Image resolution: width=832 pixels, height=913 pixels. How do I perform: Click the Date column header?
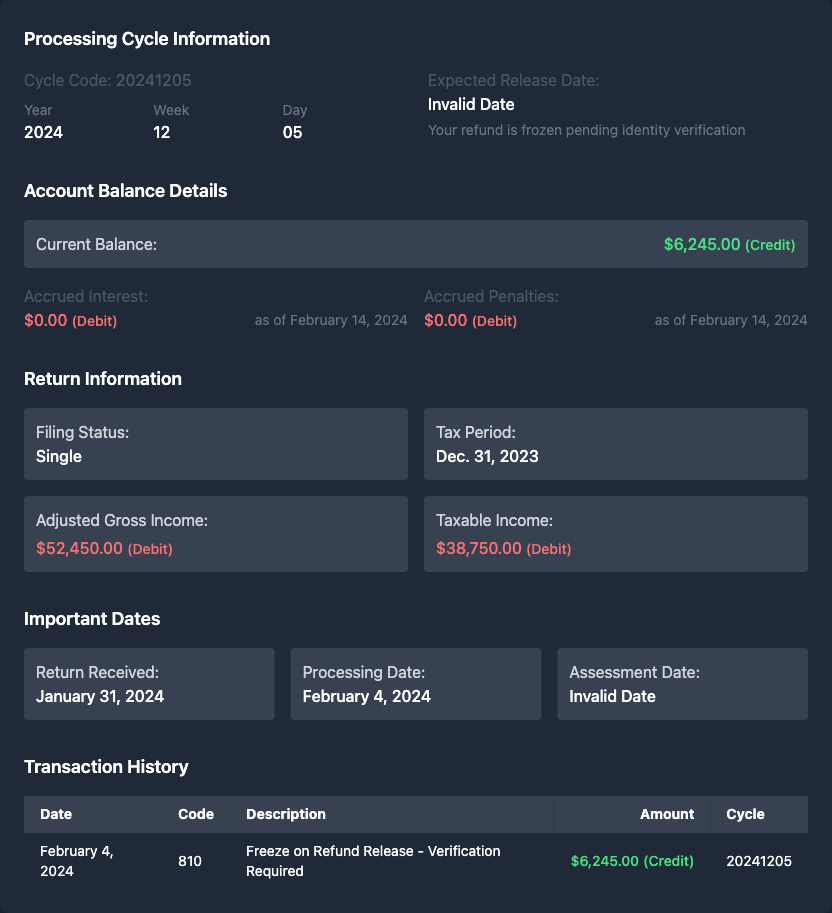pyautogui.click(x=56, y=814)
